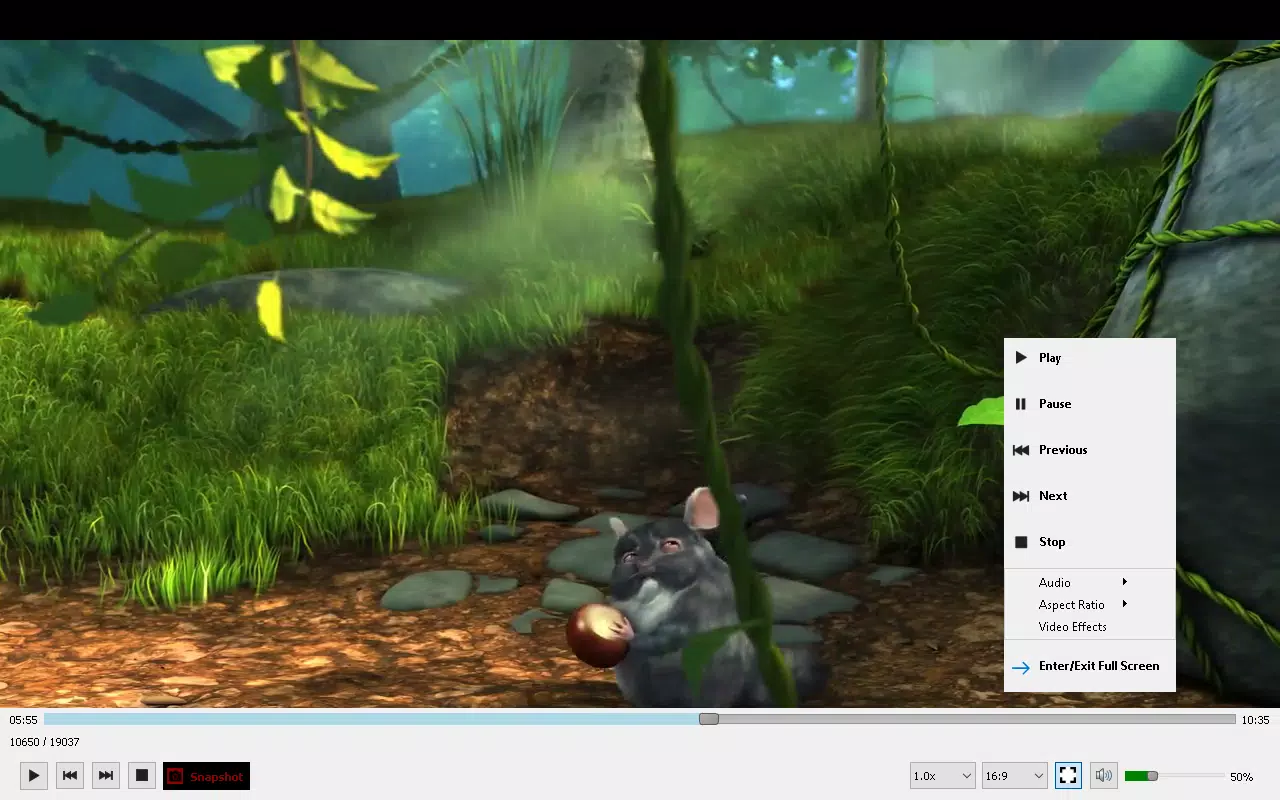Select Next in the context menu

(x=1090, y=496)
